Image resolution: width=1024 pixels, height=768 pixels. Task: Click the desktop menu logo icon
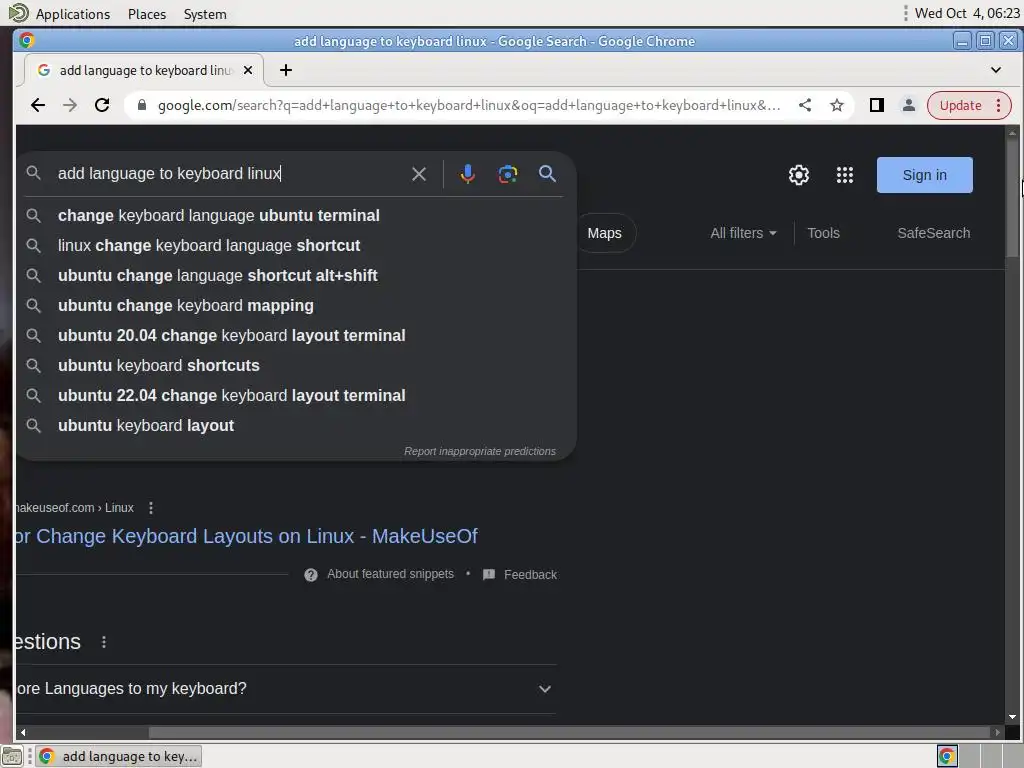coord(18,13)
